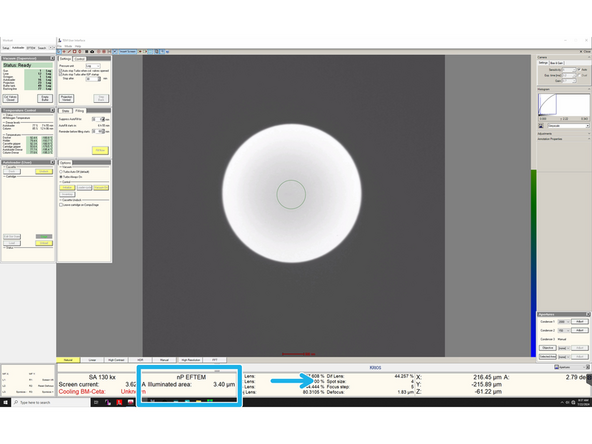Open the Sensitivity dropdown in Camera panel
The height and width of the screenshot is (444, 592).
coord(569,69)
